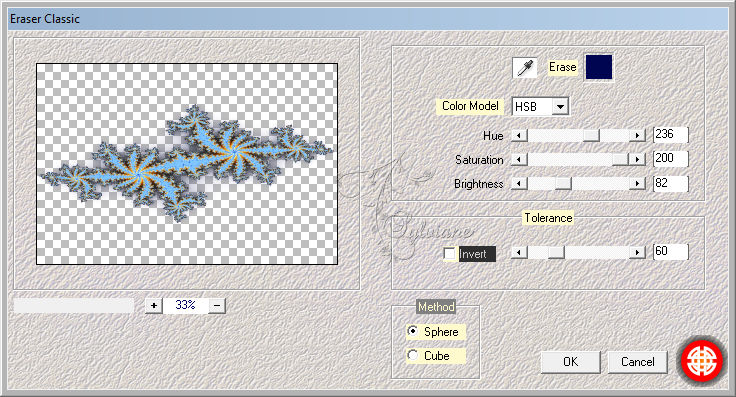
Task: Increase Hue with right arrow
Action: pos(637,136)
